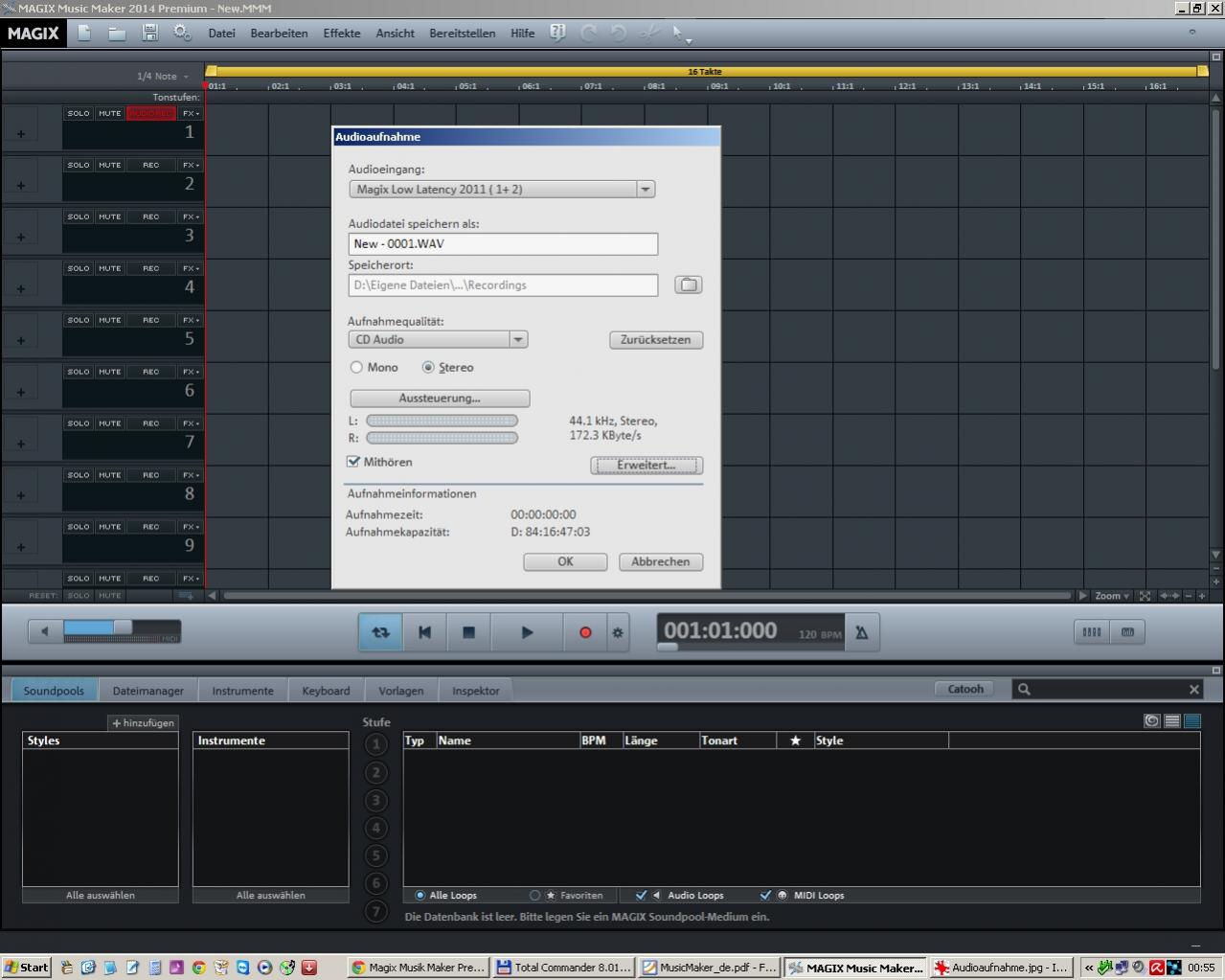Arm REC on track 4
The image size is (1225, 980).
(x=151, y=268)
